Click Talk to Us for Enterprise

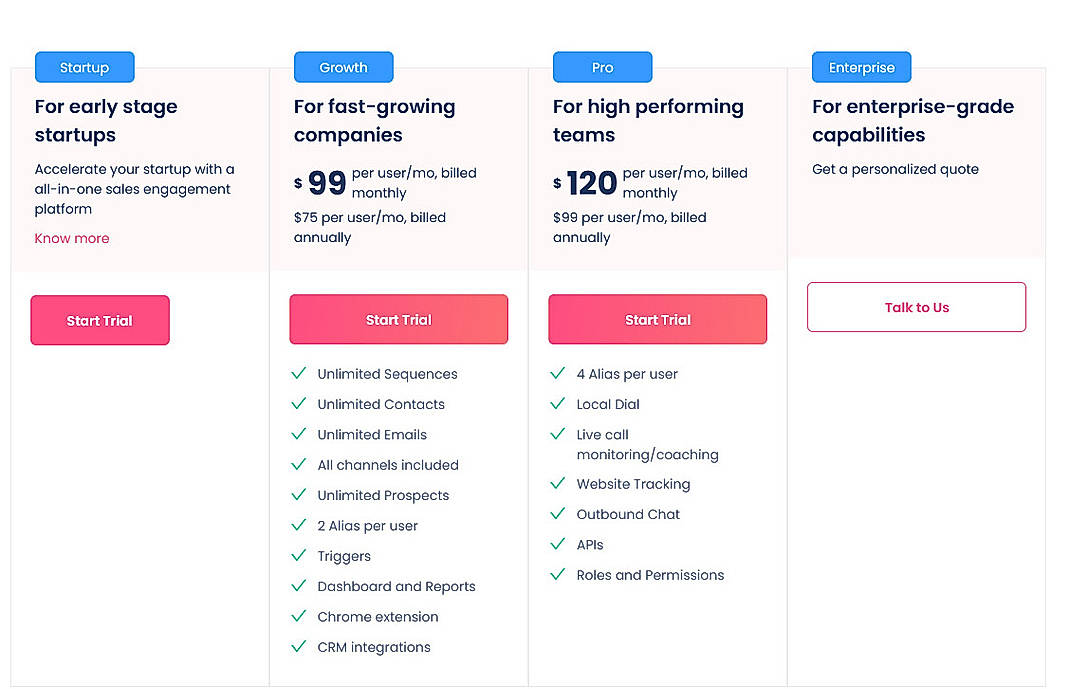pos(916,307)
